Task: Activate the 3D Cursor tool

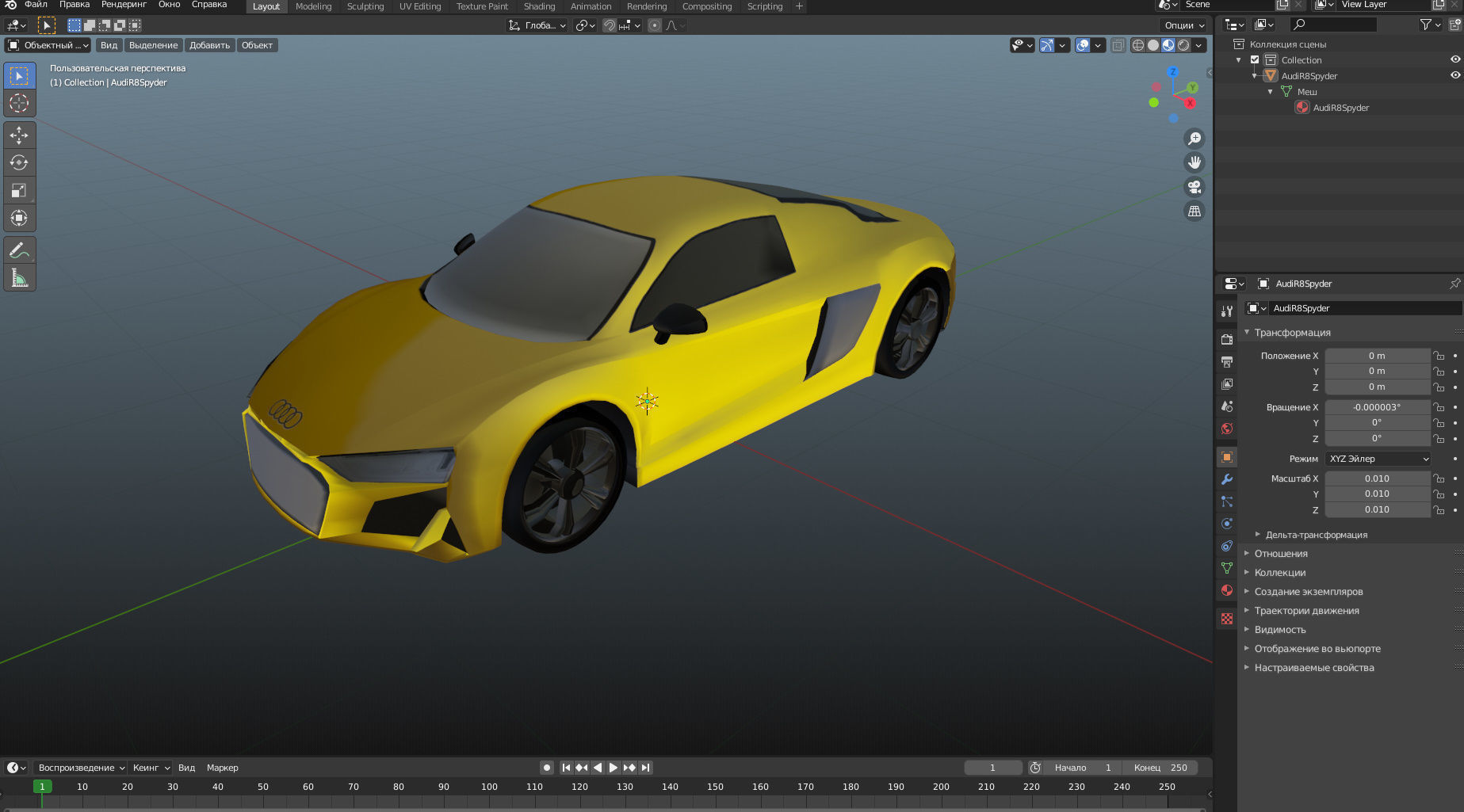Action: coord(19,103)
